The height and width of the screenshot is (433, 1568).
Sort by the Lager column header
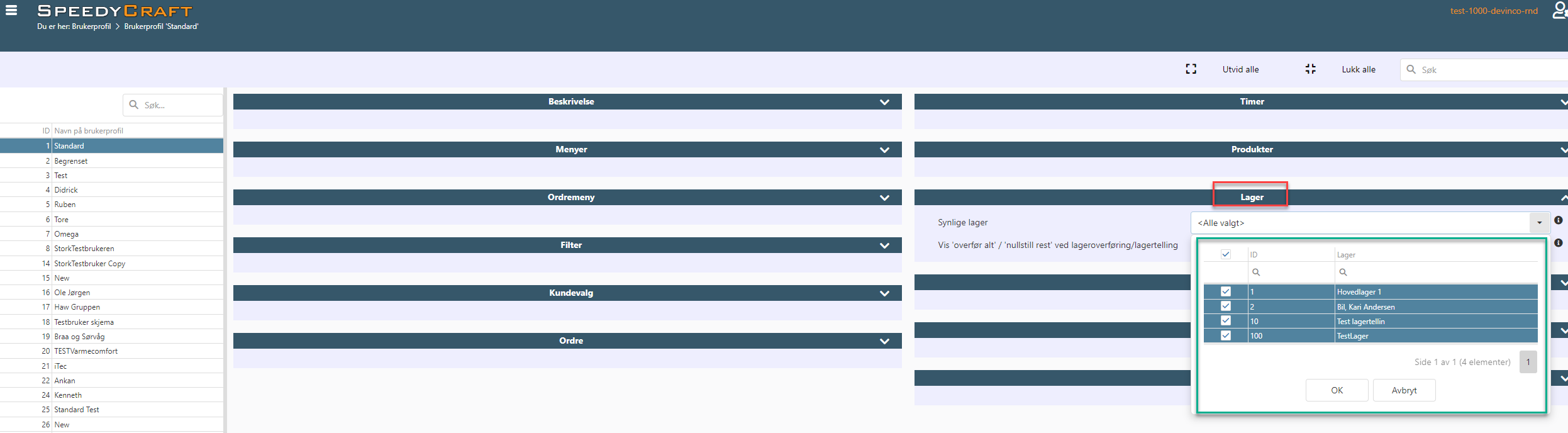click(1436, 255)
